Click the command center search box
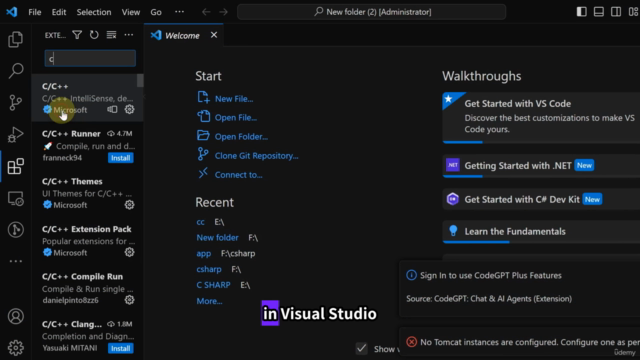 click(x=371, y=12)
